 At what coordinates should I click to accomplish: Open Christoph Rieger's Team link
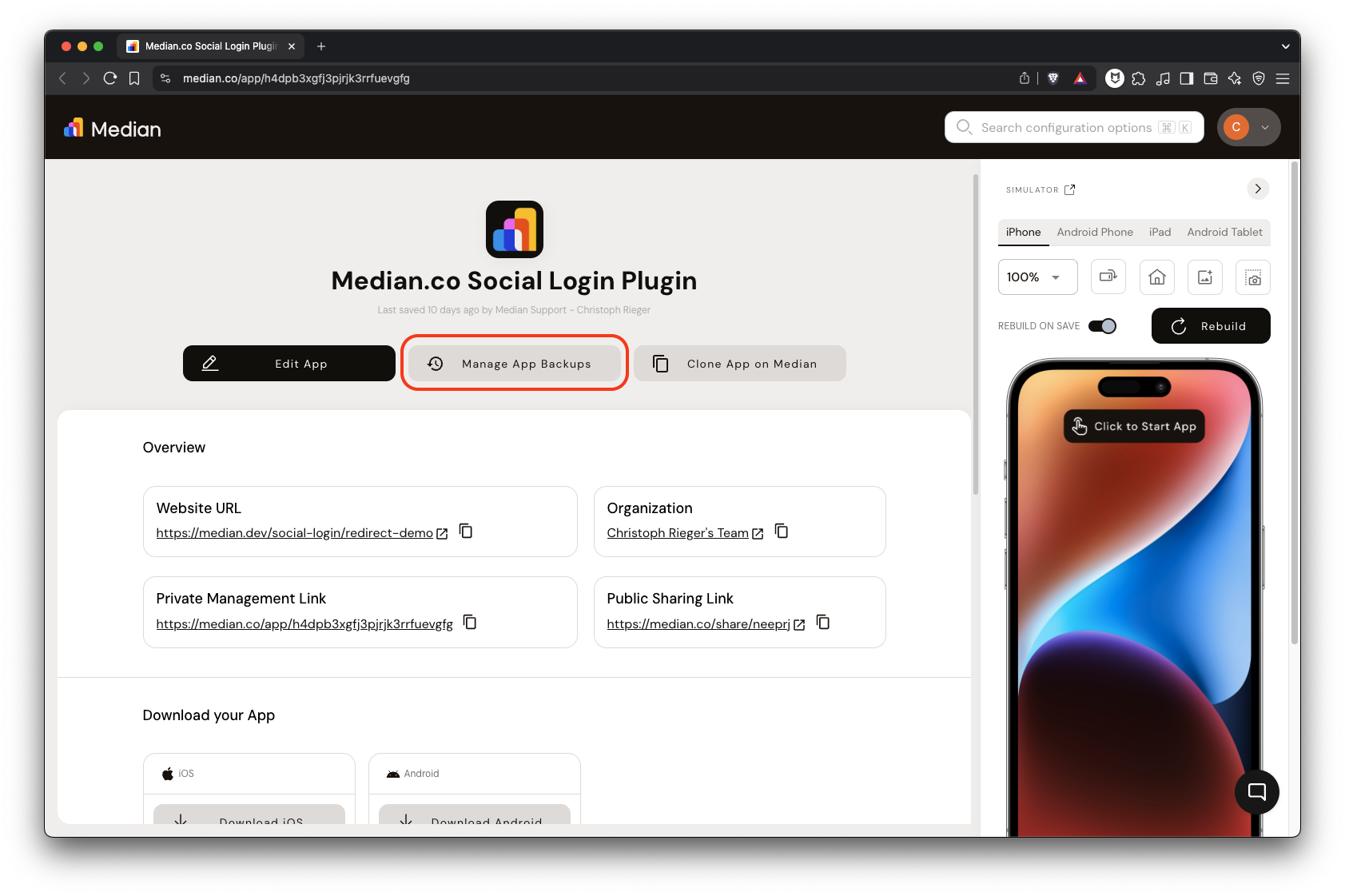click(x=678, y=533)
